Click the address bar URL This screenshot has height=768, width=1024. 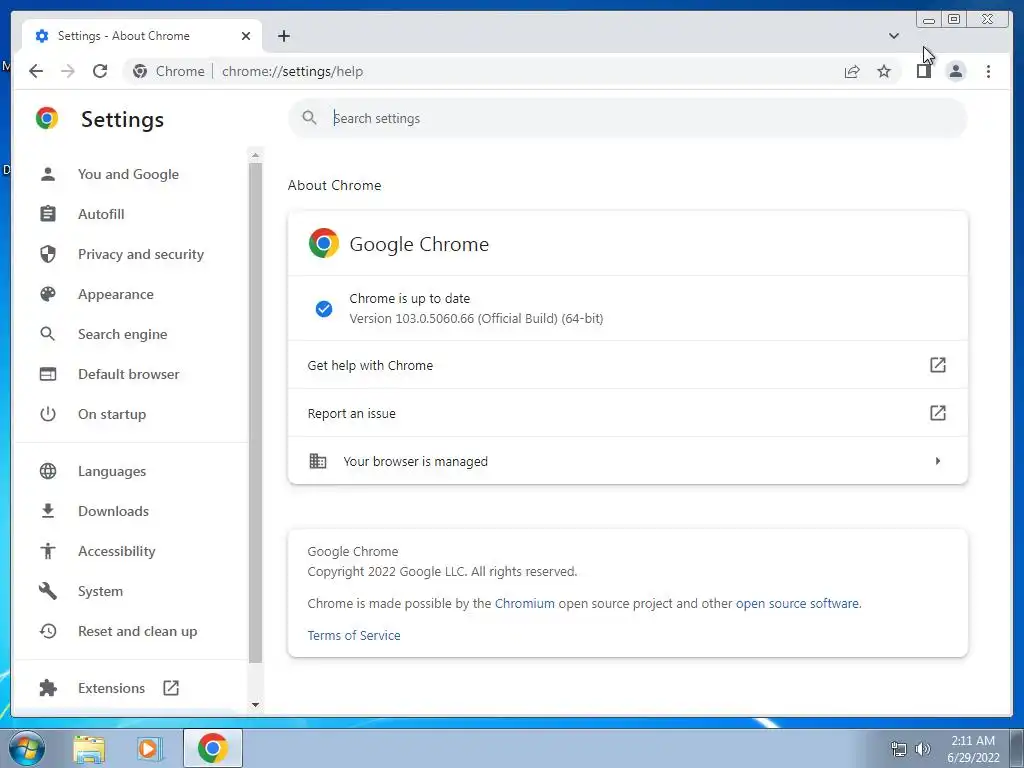(x=292, y=71)
